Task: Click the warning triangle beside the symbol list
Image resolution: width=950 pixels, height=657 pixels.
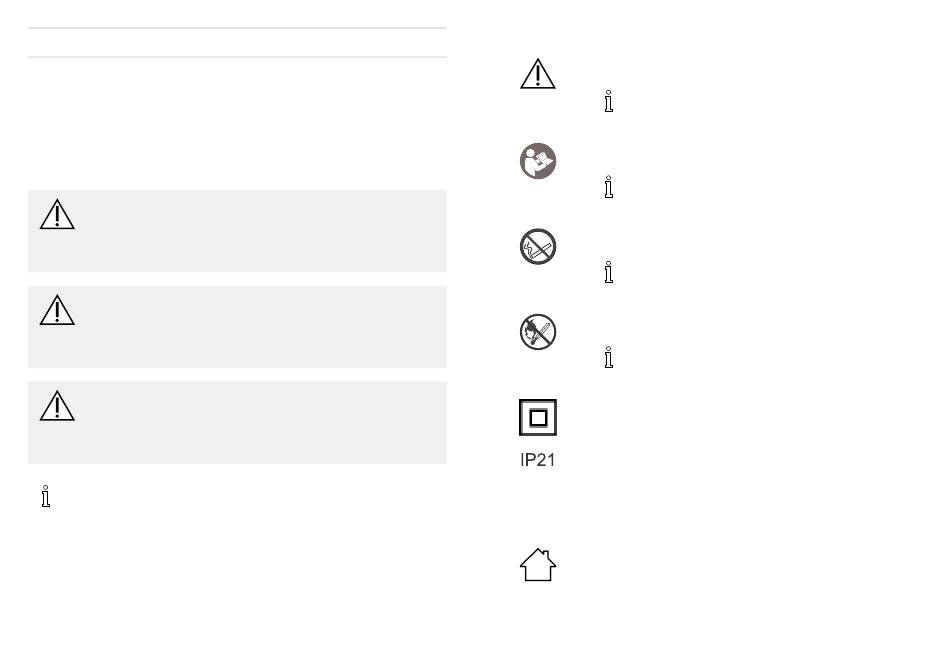Action: point(537,74)
